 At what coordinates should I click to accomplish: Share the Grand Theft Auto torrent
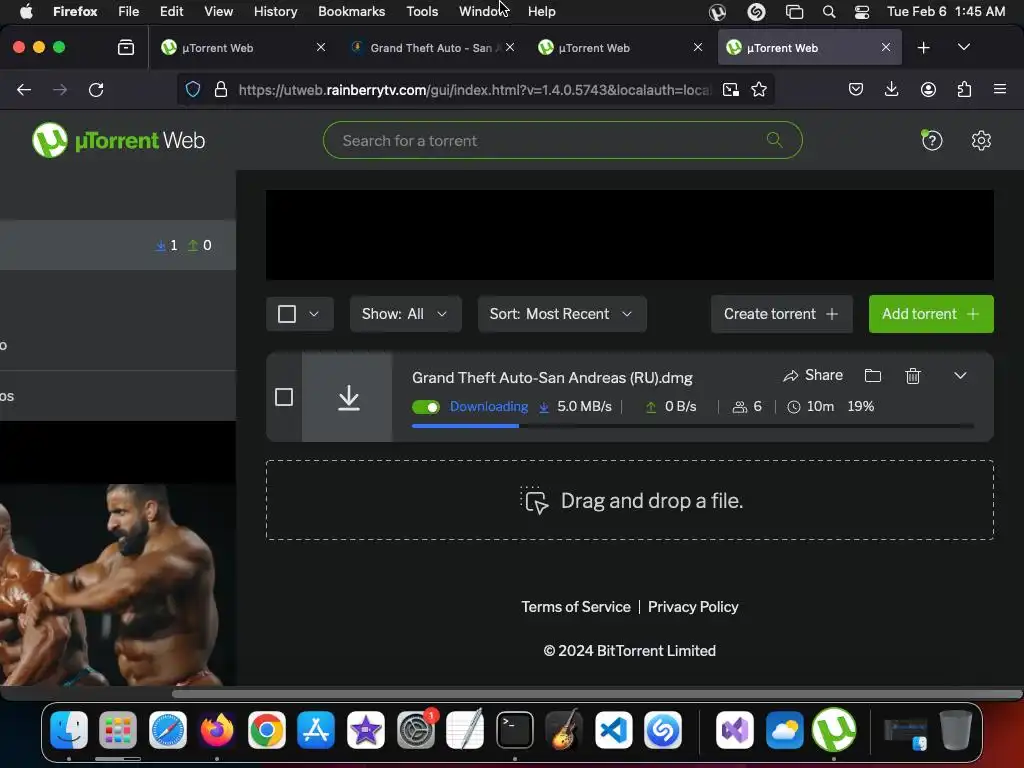(813, 376)
